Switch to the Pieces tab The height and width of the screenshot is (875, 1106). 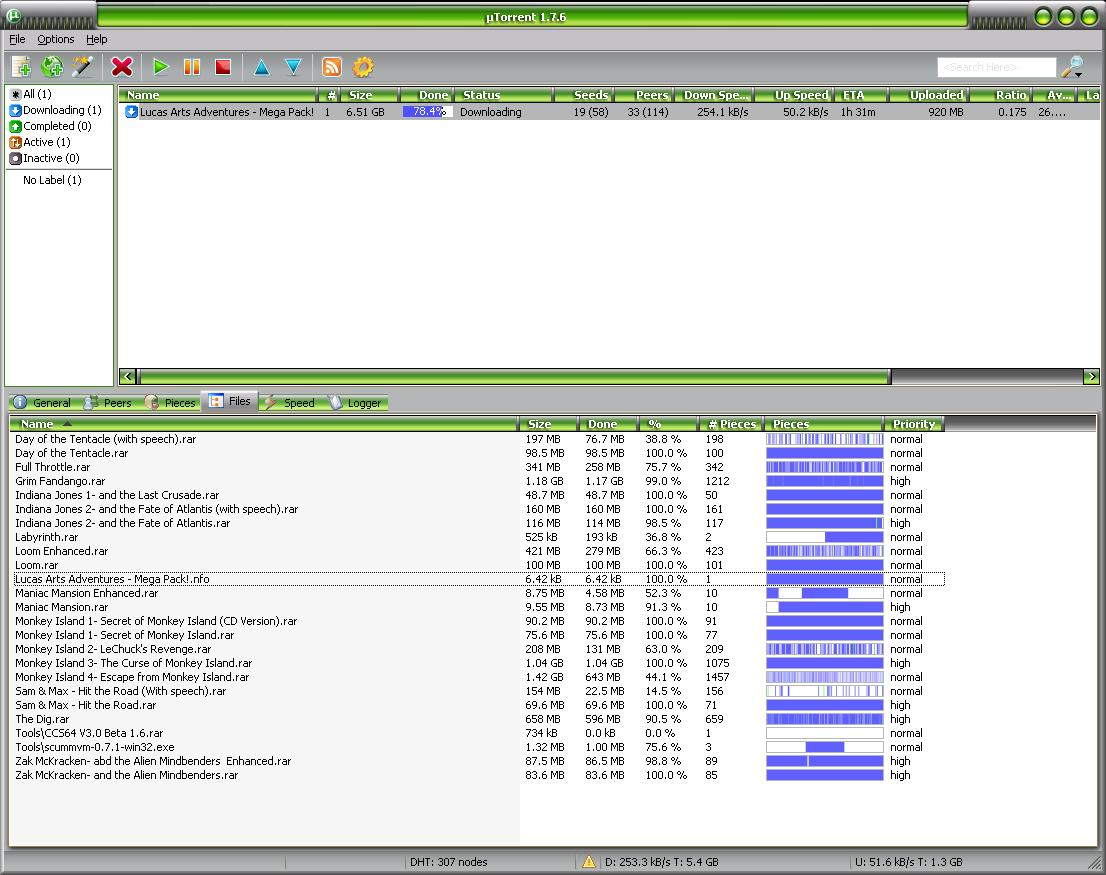[171, 403]
